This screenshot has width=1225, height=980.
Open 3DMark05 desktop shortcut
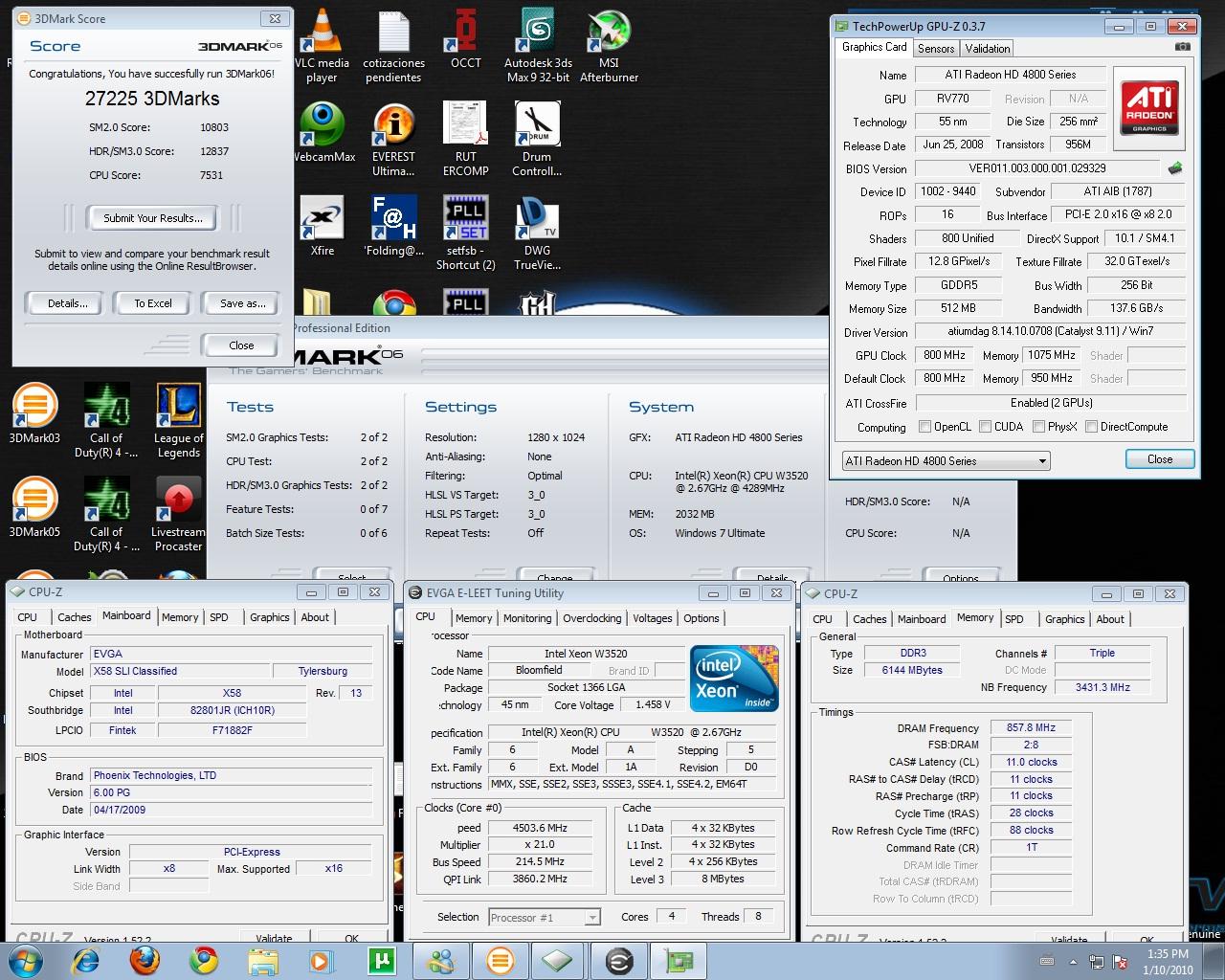point(34,507)
